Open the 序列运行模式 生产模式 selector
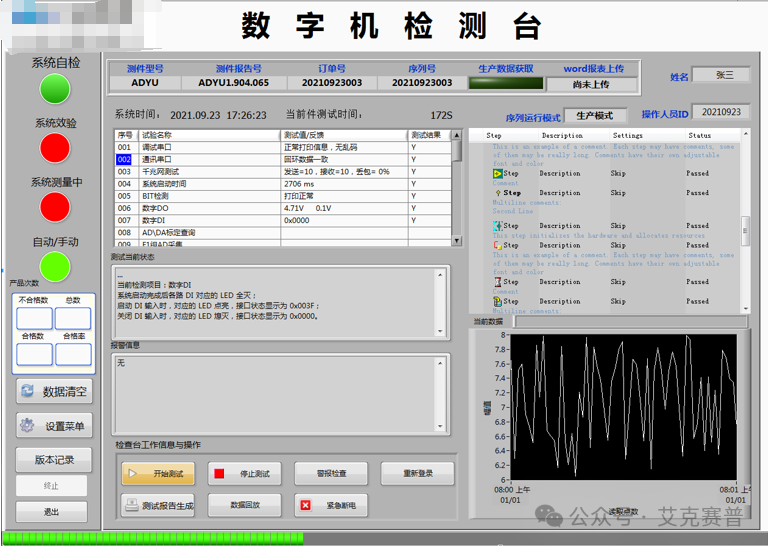The image size is (768, 547). tap(595, 116)
